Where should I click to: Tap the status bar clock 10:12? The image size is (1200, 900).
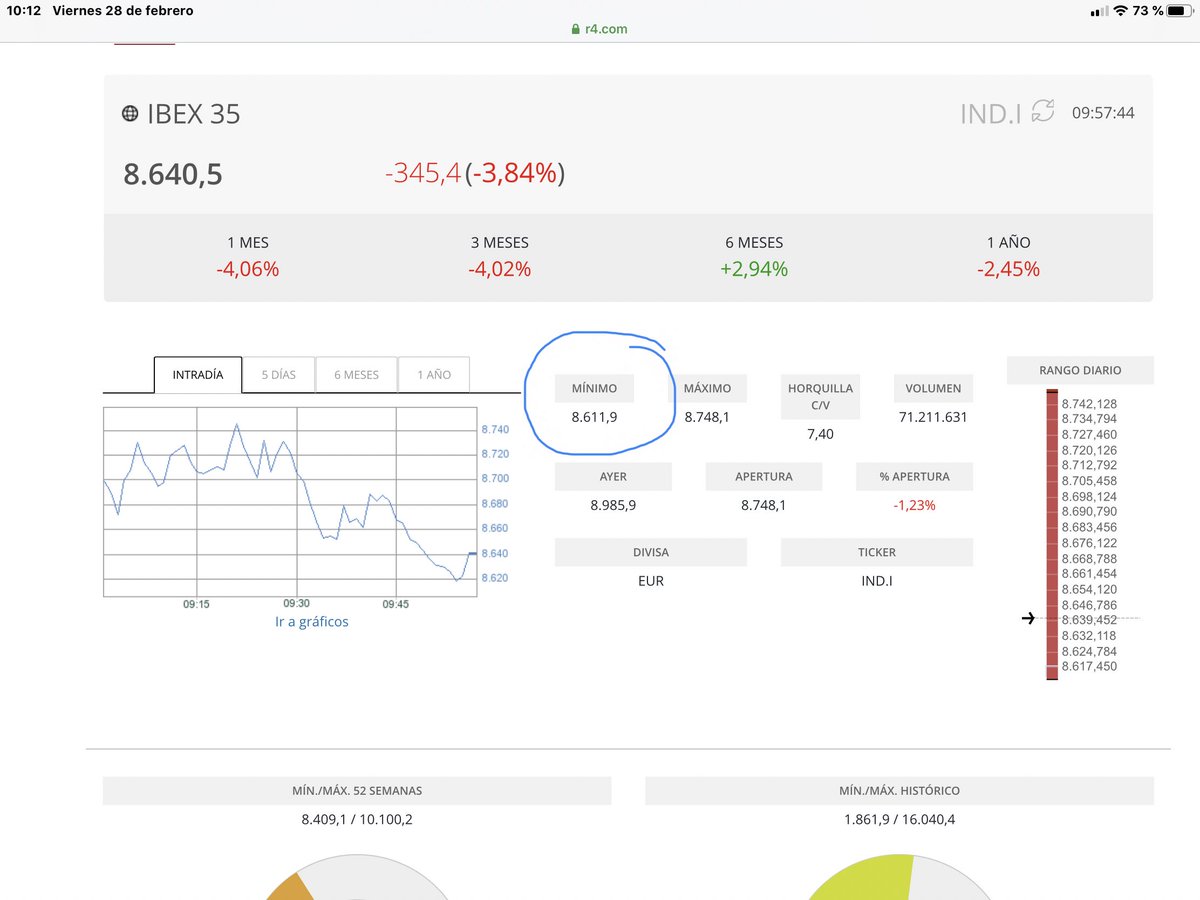[x=22, y=11]
